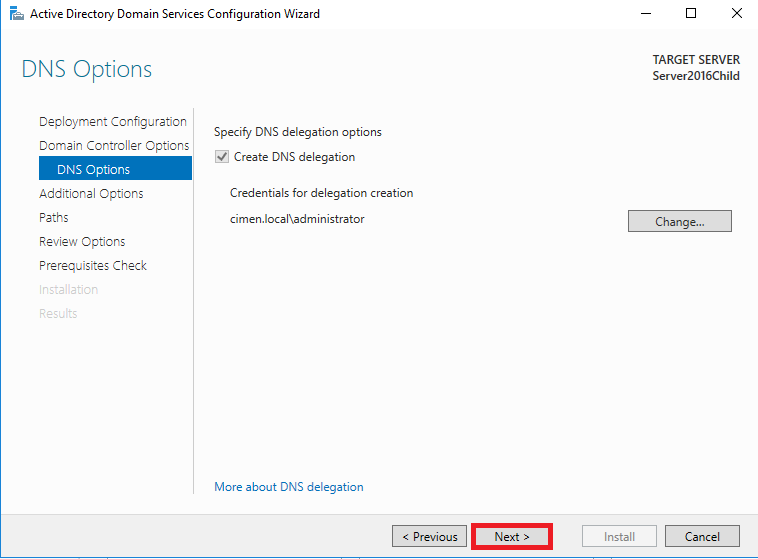Click the disabled Results step

[x=58, y=313]
